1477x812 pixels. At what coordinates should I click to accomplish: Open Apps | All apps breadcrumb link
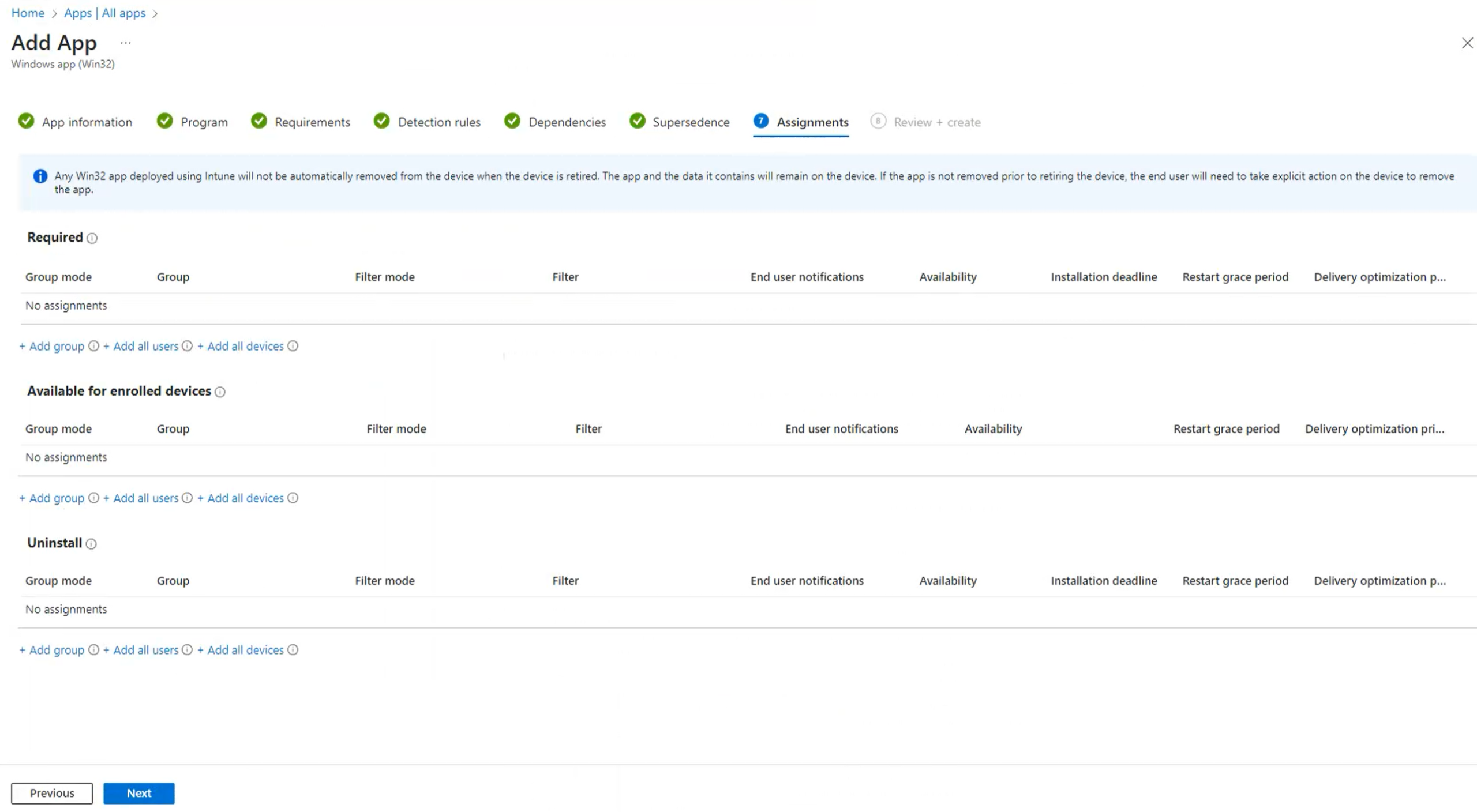click(x=104, y=13)
